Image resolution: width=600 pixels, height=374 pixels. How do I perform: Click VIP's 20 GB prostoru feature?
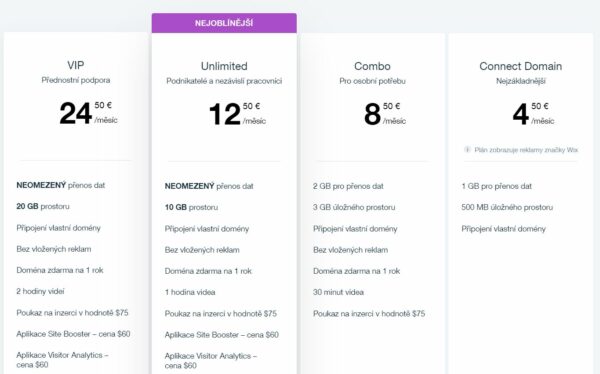[x=43, y=206]
